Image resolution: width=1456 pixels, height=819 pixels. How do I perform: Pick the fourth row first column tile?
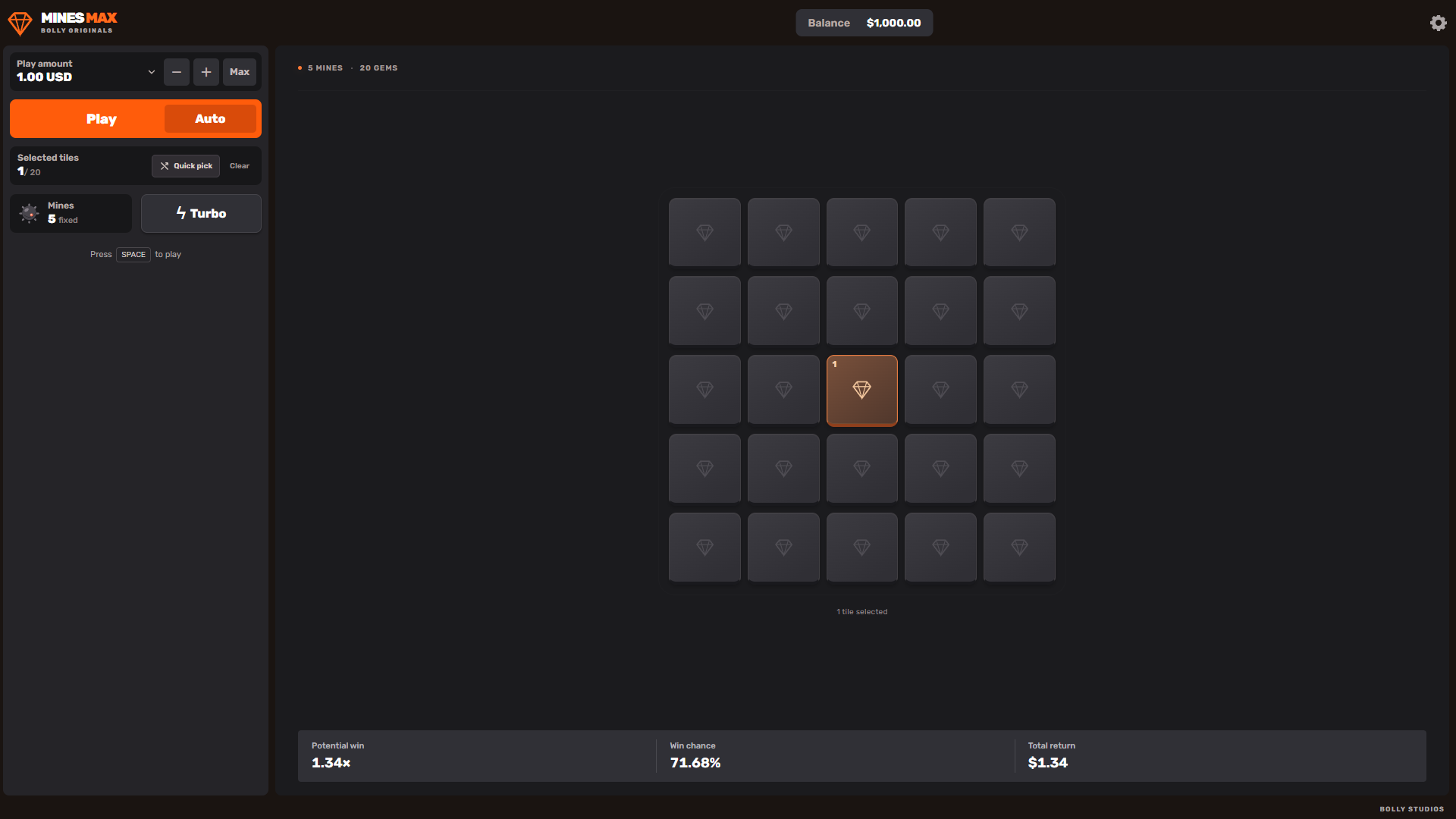[x=704, y=468]
